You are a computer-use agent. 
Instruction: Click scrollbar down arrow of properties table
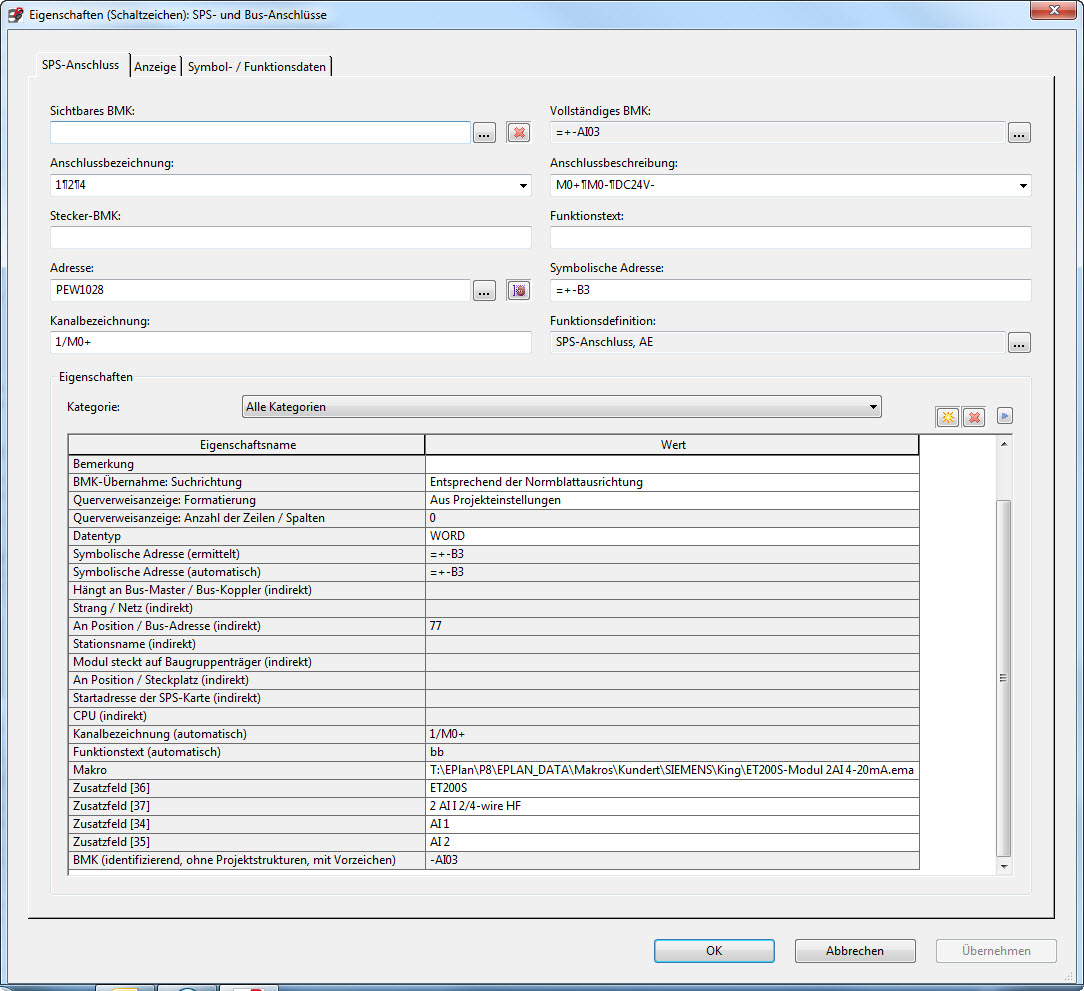tap(1004, 867)
